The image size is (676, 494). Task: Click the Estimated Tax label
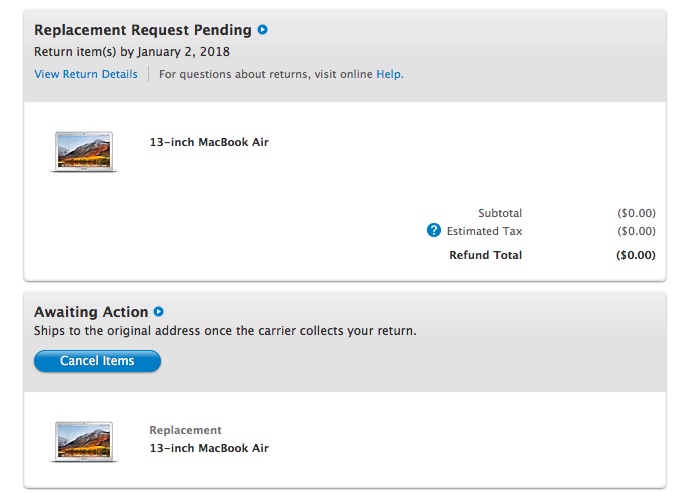click(484, 231)
